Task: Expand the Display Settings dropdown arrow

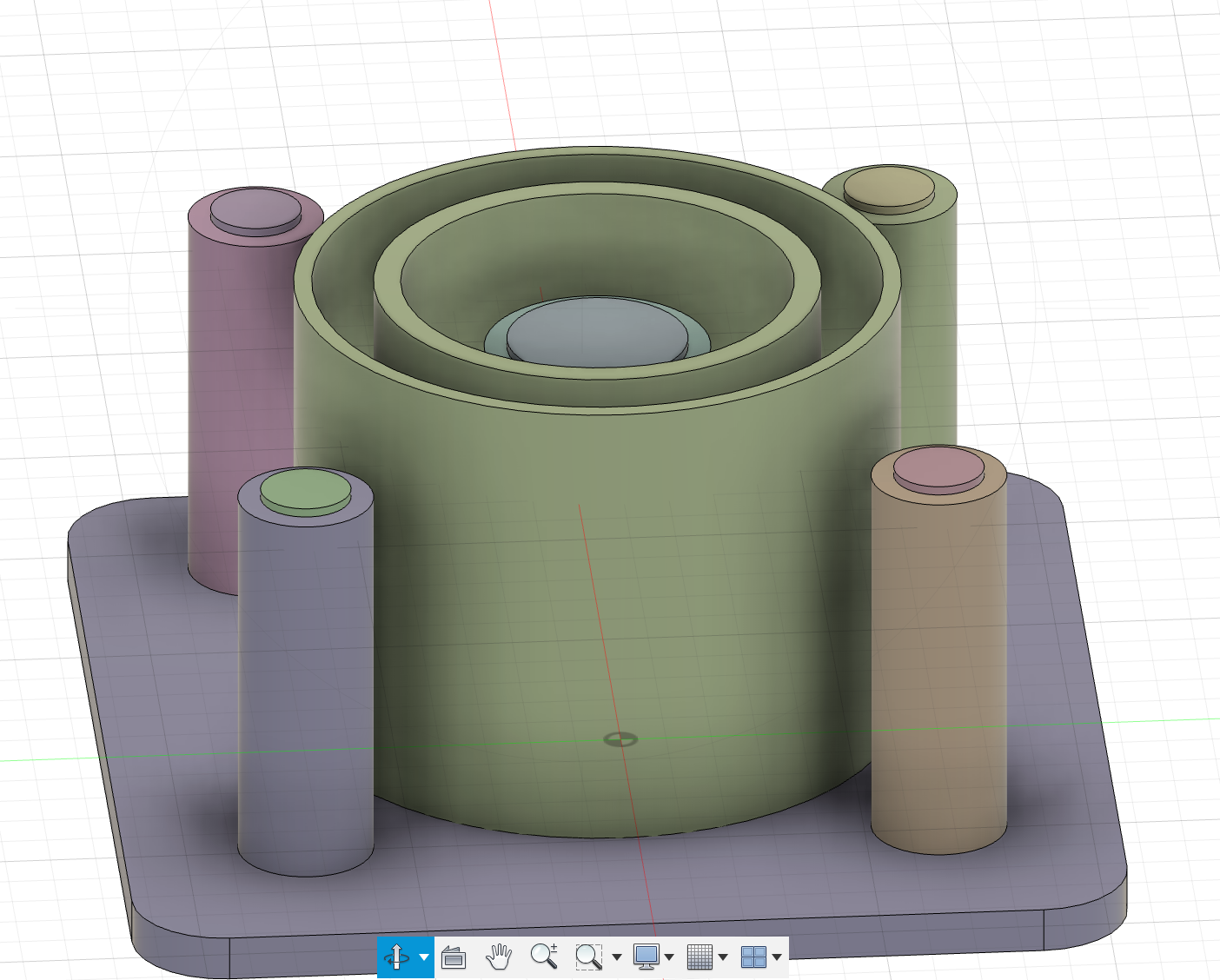Action: (669, 957)
